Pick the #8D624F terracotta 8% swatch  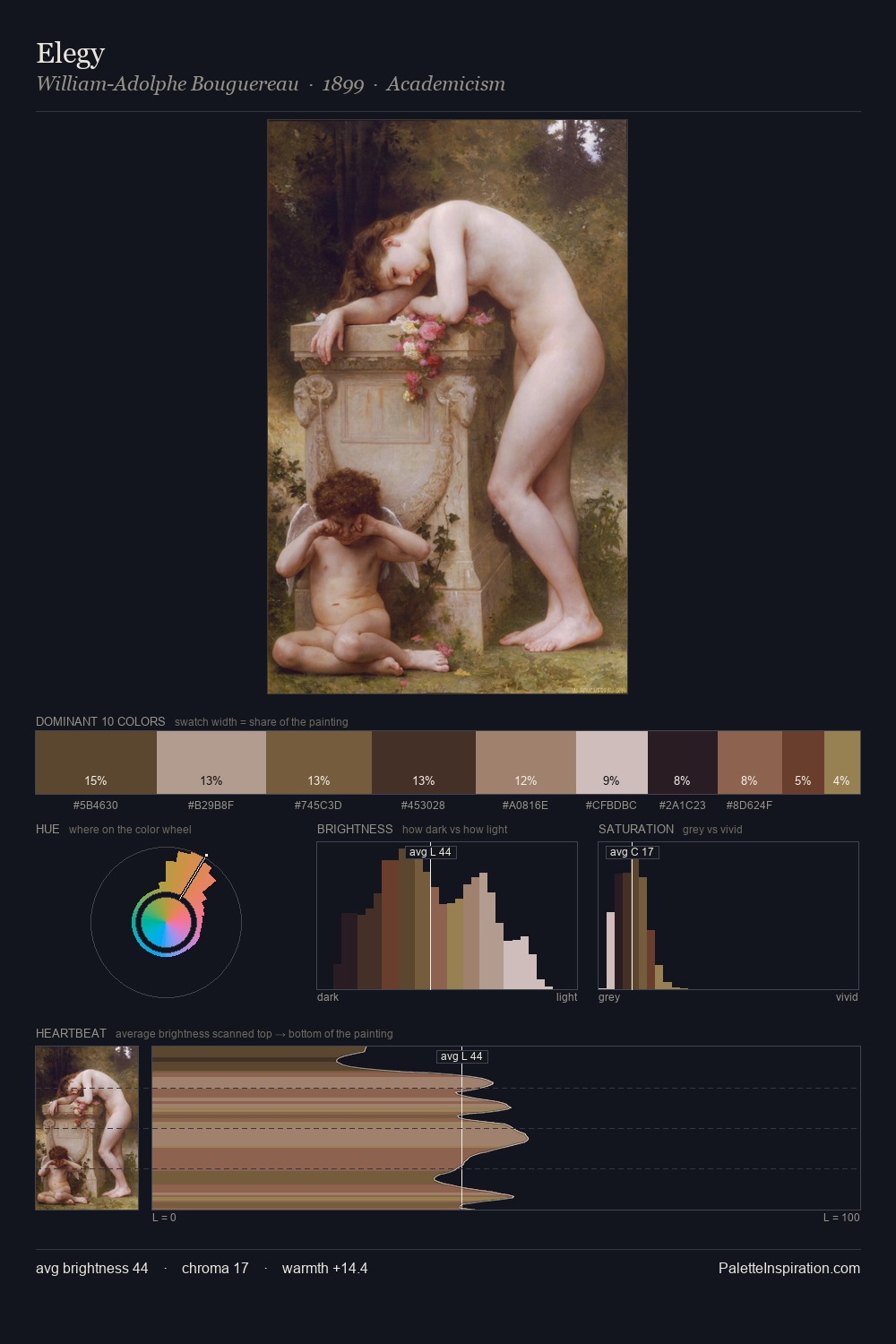coord(750,762)
